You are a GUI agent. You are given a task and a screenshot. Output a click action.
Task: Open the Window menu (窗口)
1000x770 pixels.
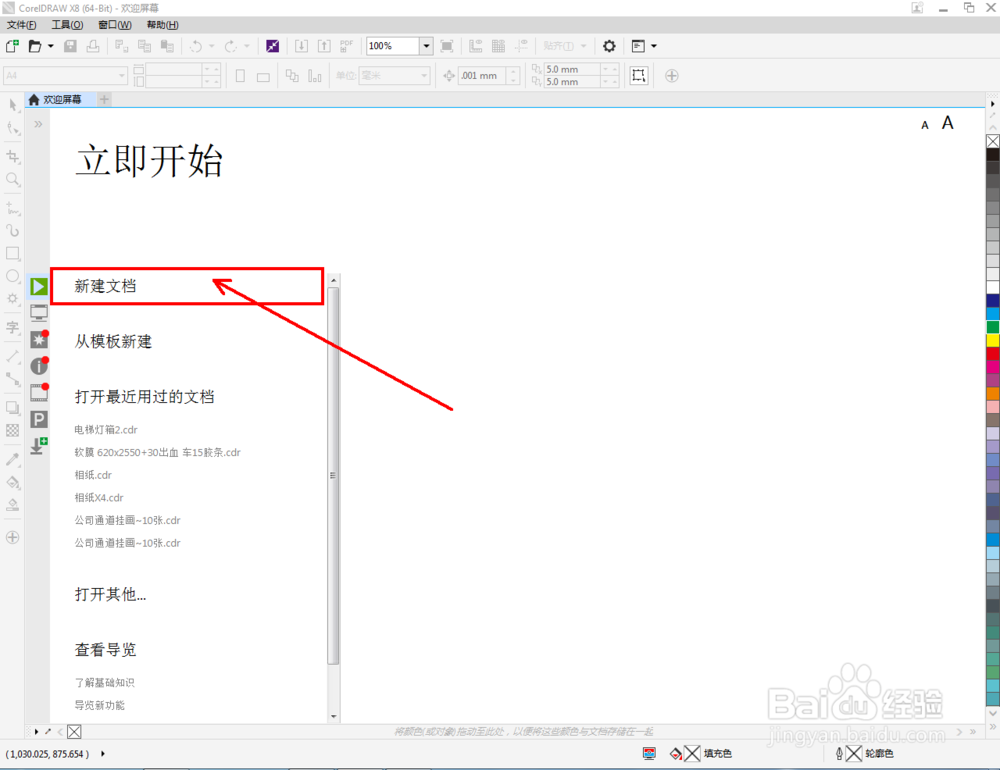[x=115, y=25]
